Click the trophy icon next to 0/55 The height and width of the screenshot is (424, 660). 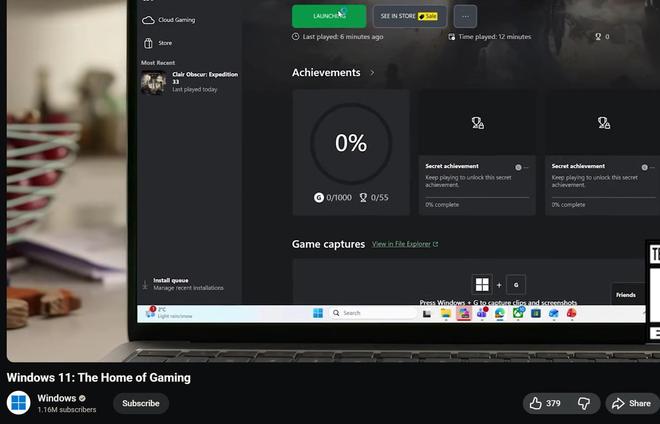363,197
